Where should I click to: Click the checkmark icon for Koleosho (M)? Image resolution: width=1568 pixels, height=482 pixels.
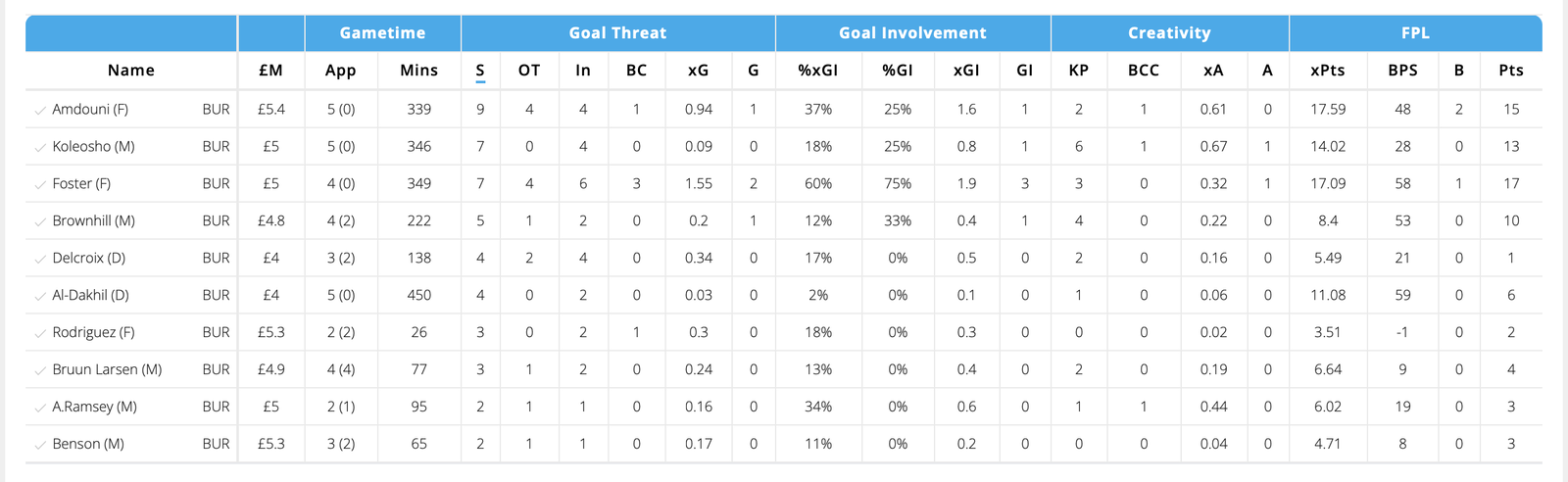(x=40, y=147)
